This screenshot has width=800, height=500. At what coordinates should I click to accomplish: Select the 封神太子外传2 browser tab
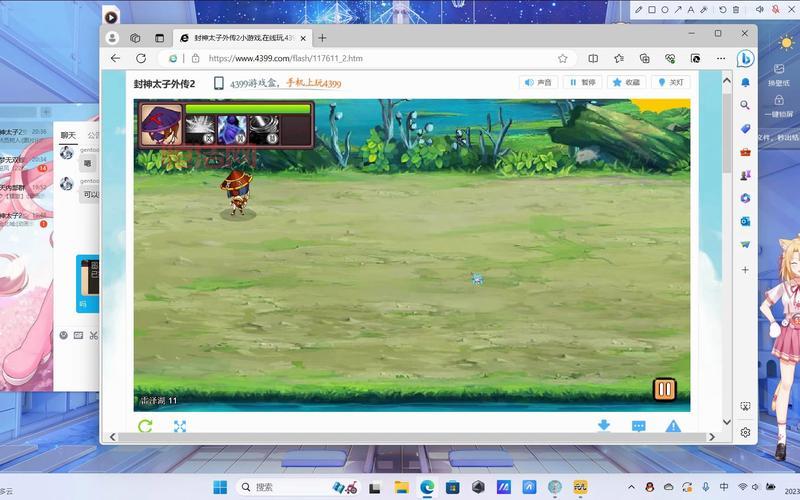(240, 37)
